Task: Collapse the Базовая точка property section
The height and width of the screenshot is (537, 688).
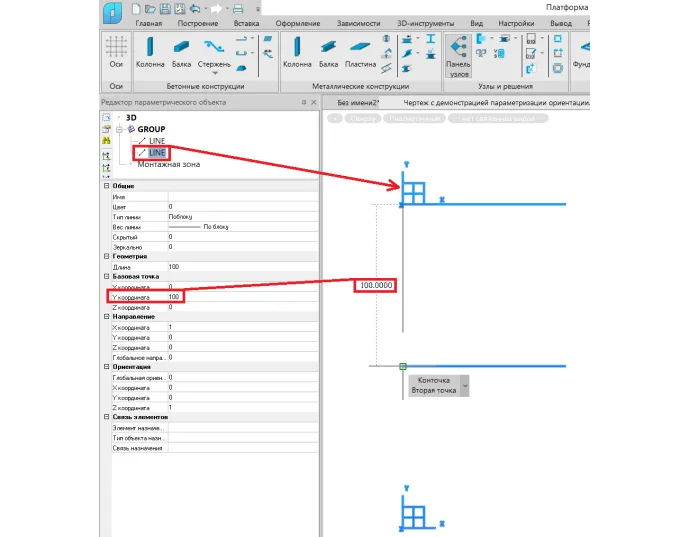Action: [106, 276]
